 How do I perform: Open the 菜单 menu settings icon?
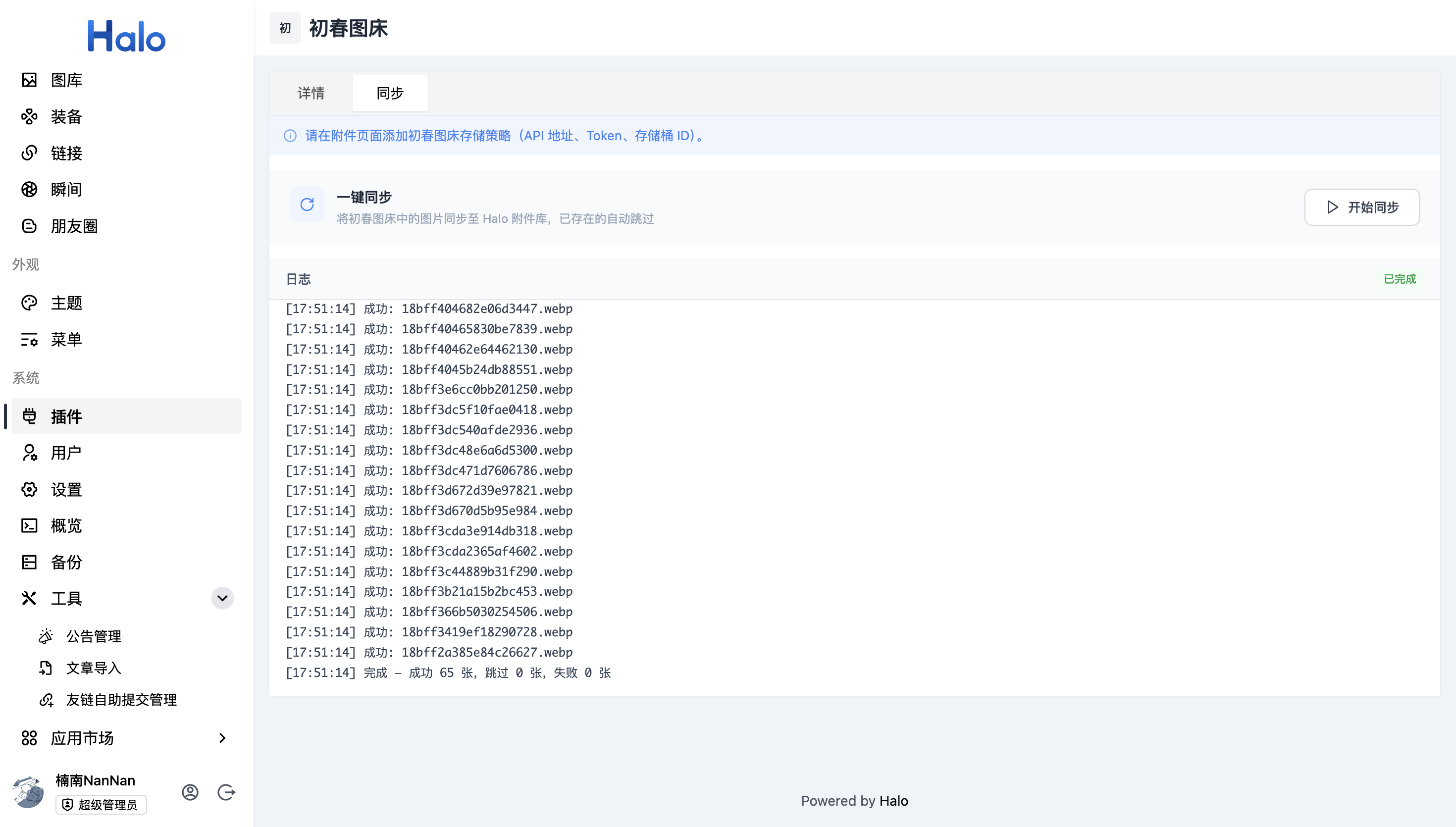(x=29, y=339)
